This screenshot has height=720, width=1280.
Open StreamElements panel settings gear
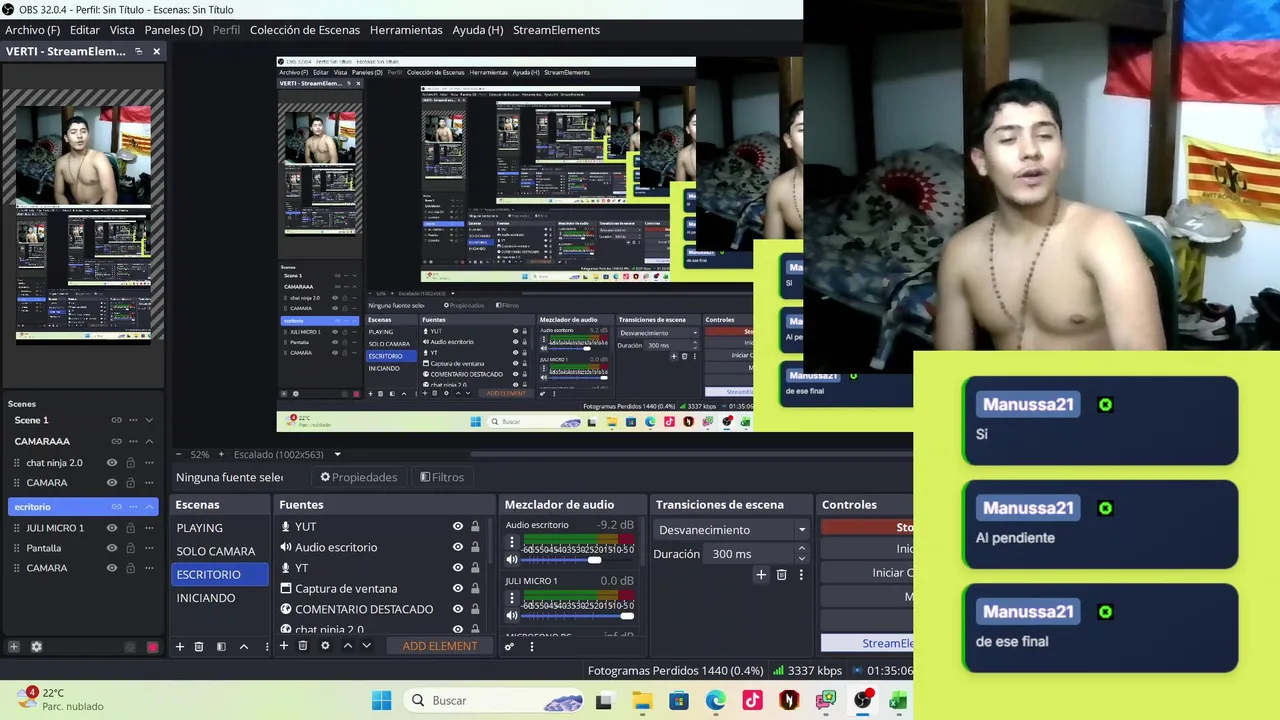tap(36, 647)
